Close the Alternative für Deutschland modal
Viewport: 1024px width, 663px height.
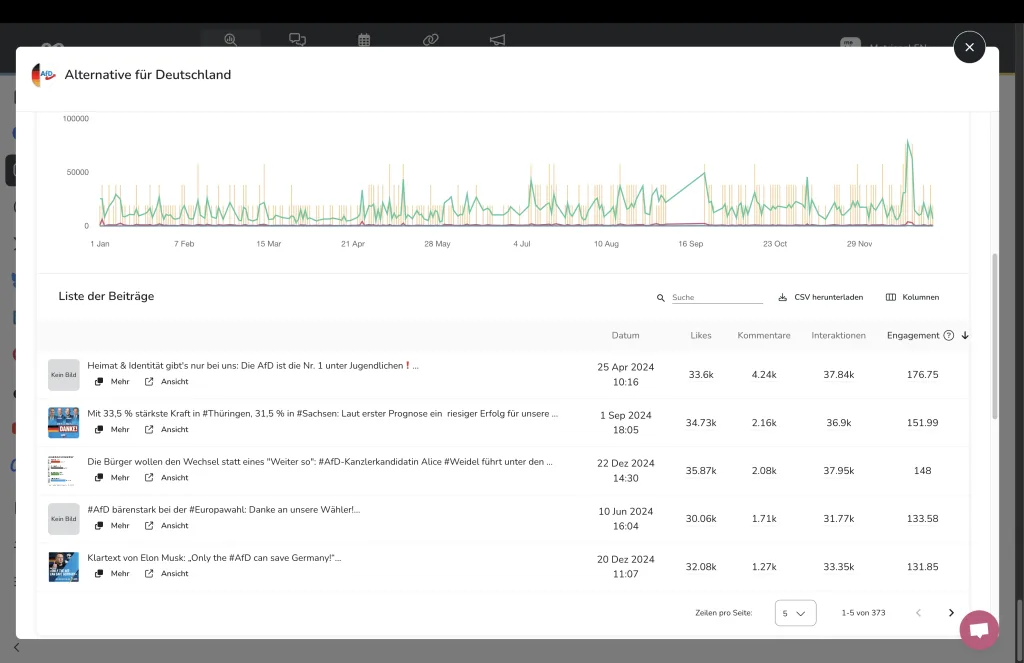(969, 47)
